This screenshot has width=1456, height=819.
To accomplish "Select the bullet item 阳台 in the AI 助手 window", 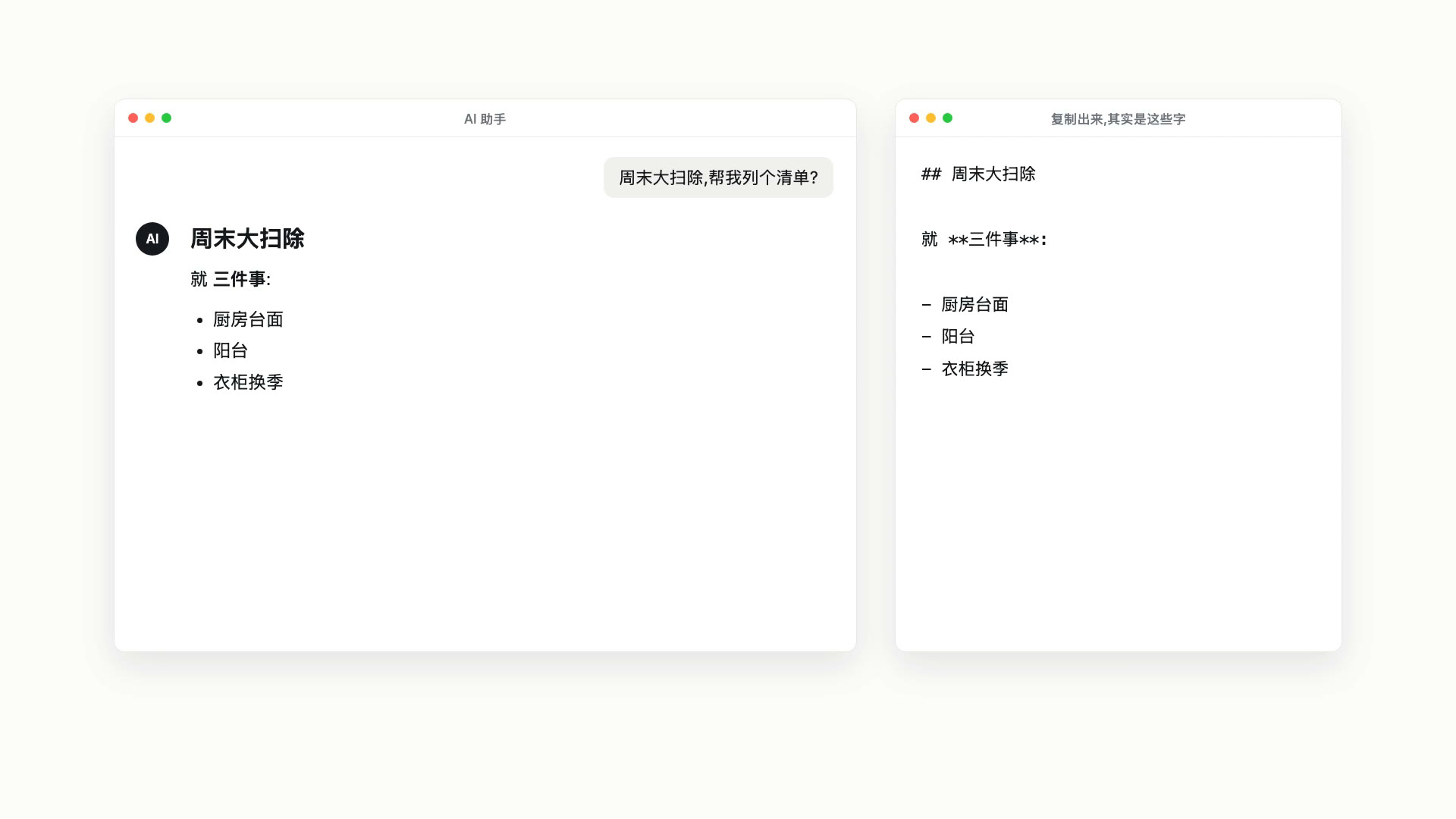I will tap(231, 350).
